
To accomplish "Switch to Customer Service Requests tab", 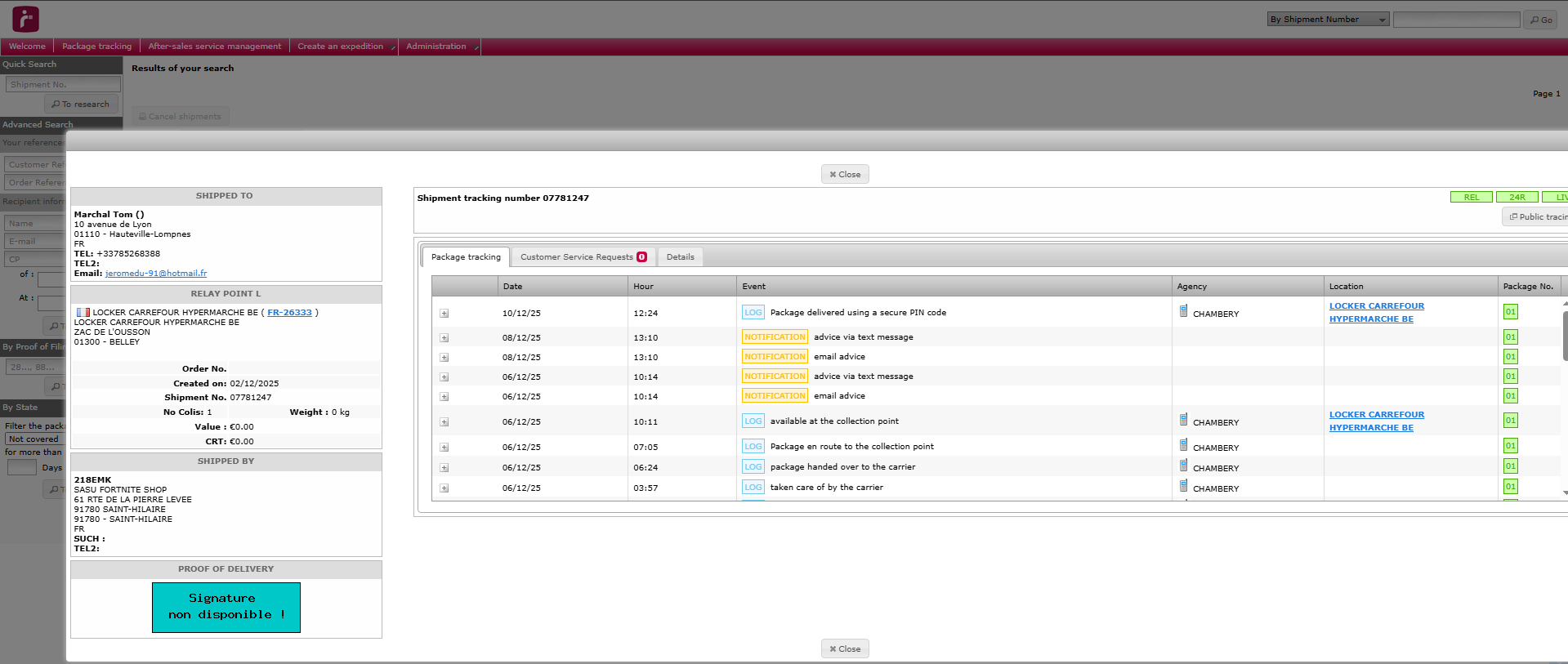I will [583, 257].
